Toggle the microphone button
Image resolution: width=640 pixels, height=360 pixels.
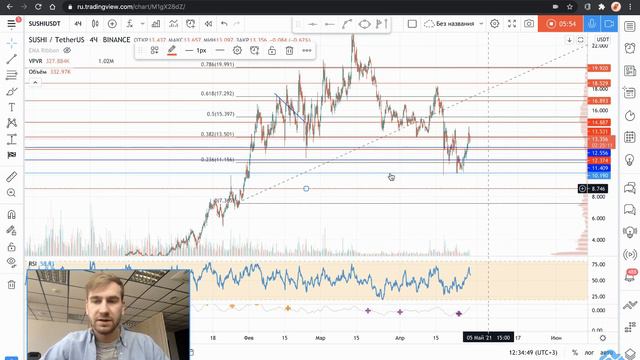[591, 24]
